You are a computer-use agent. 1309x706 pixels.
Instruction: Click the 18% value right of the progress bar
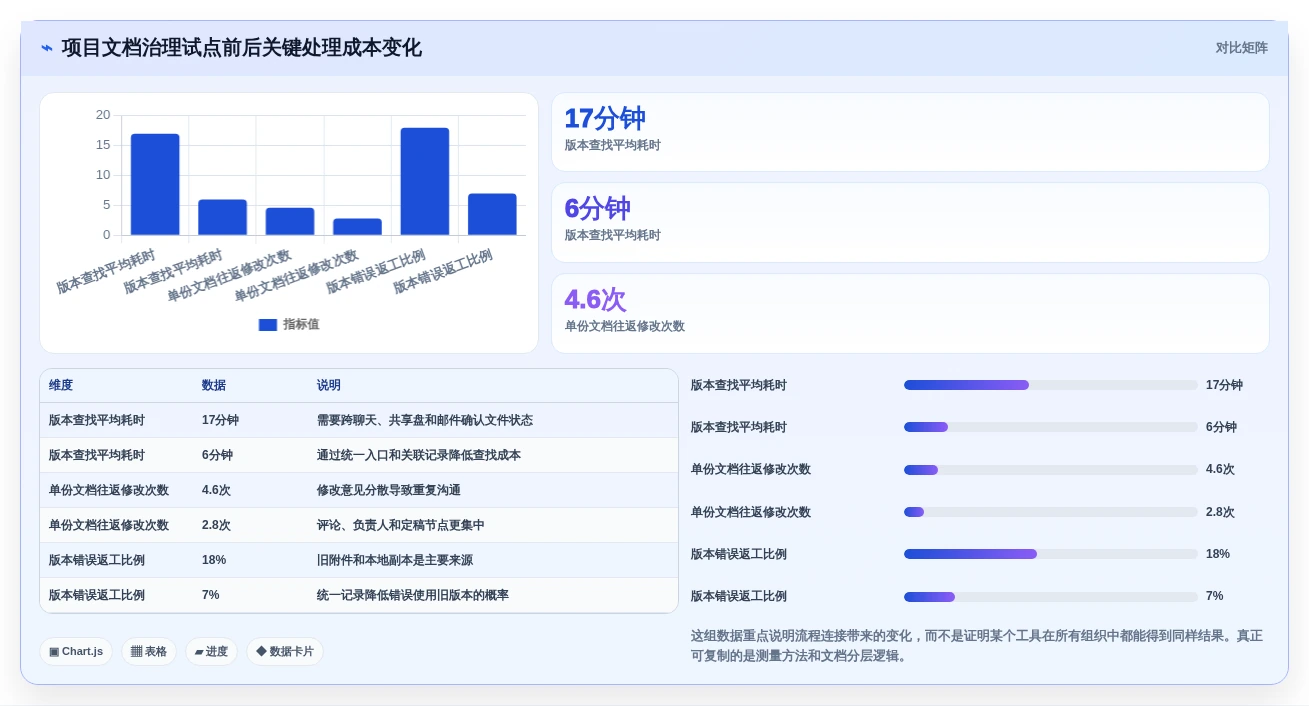[1218, 554]
